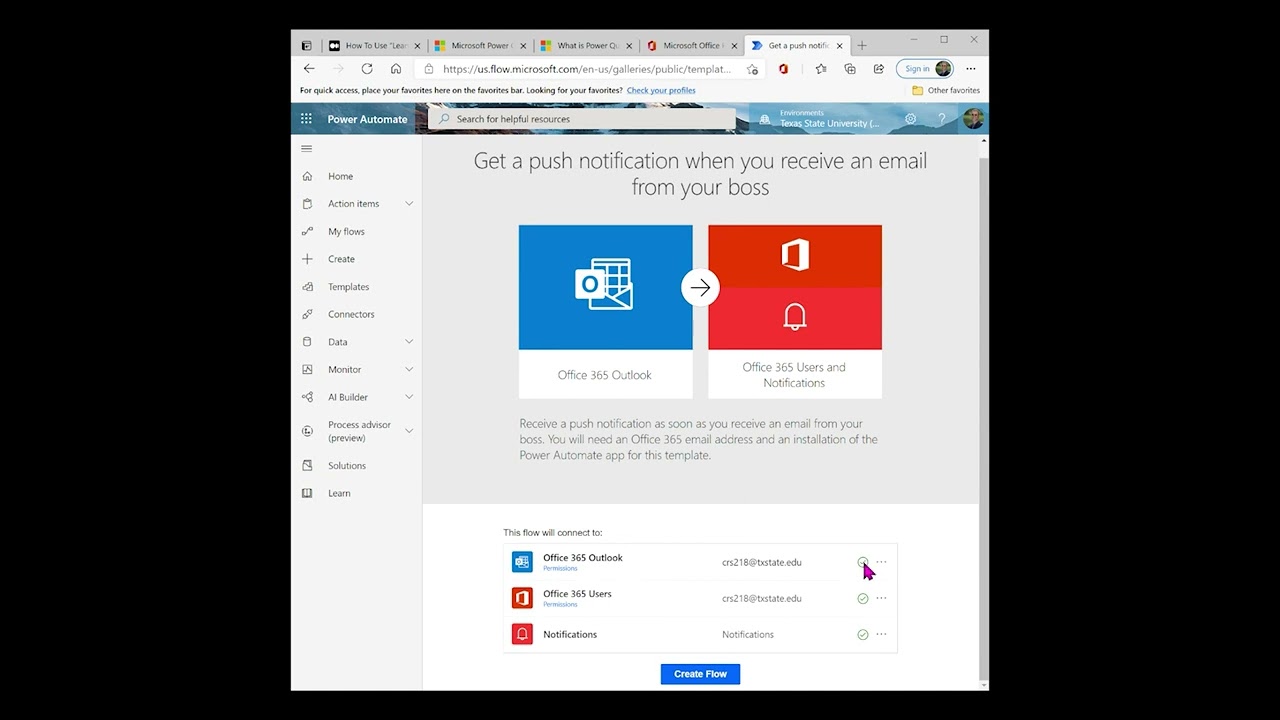Open My flows in the sidebar

(346, 231)
